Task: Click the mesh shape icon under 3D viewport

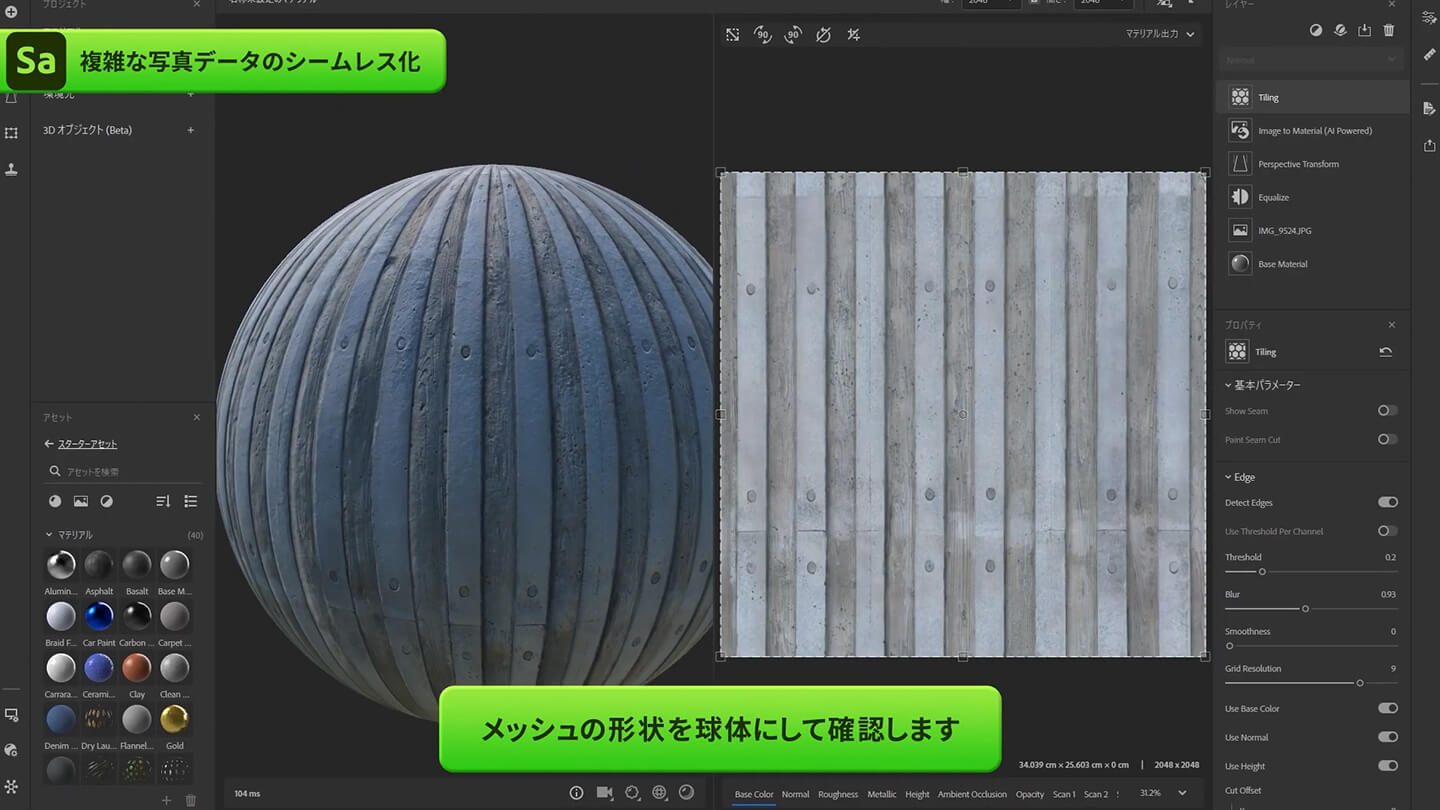Action: pyautogui.click(x=632, y=793)
